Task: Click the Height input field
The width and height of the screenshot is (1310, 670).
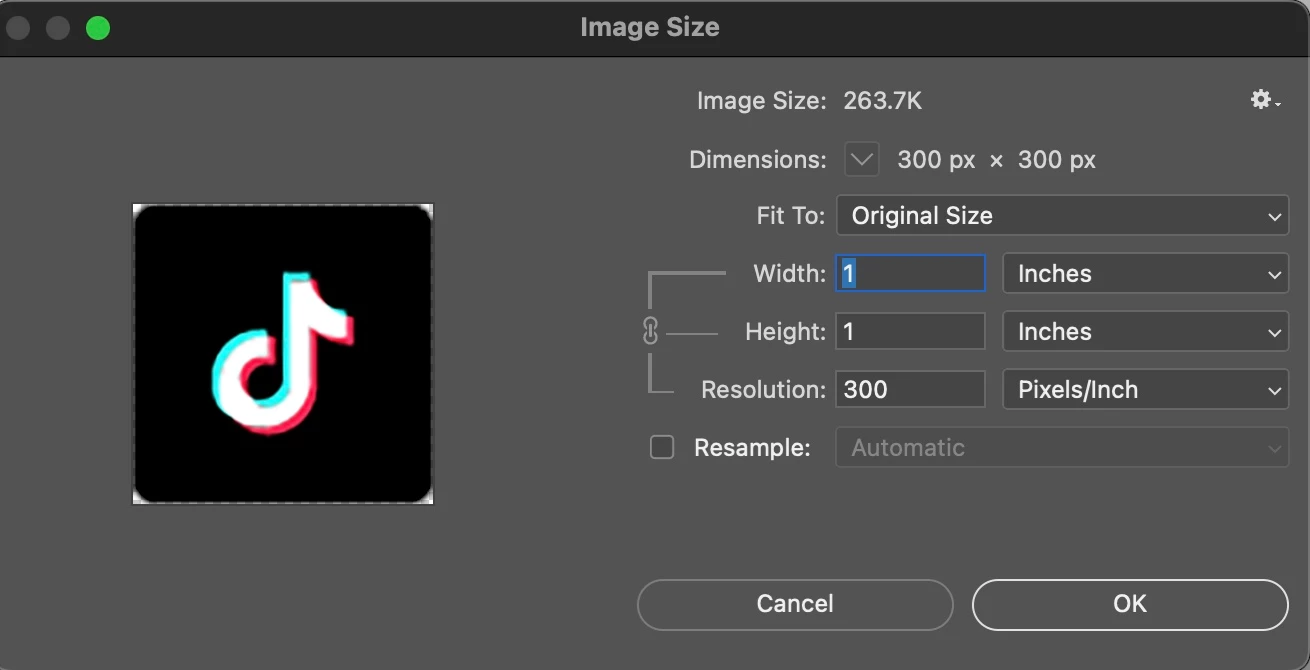Action: (x=911, y=332)
